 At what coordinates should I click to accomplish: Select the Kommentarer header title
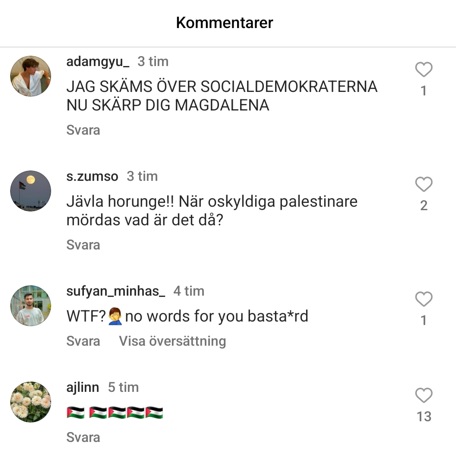224,23
